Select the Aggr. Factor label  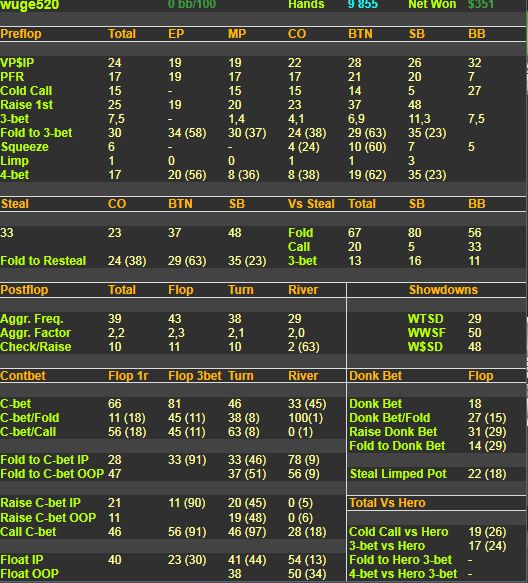tap(35, 333)
